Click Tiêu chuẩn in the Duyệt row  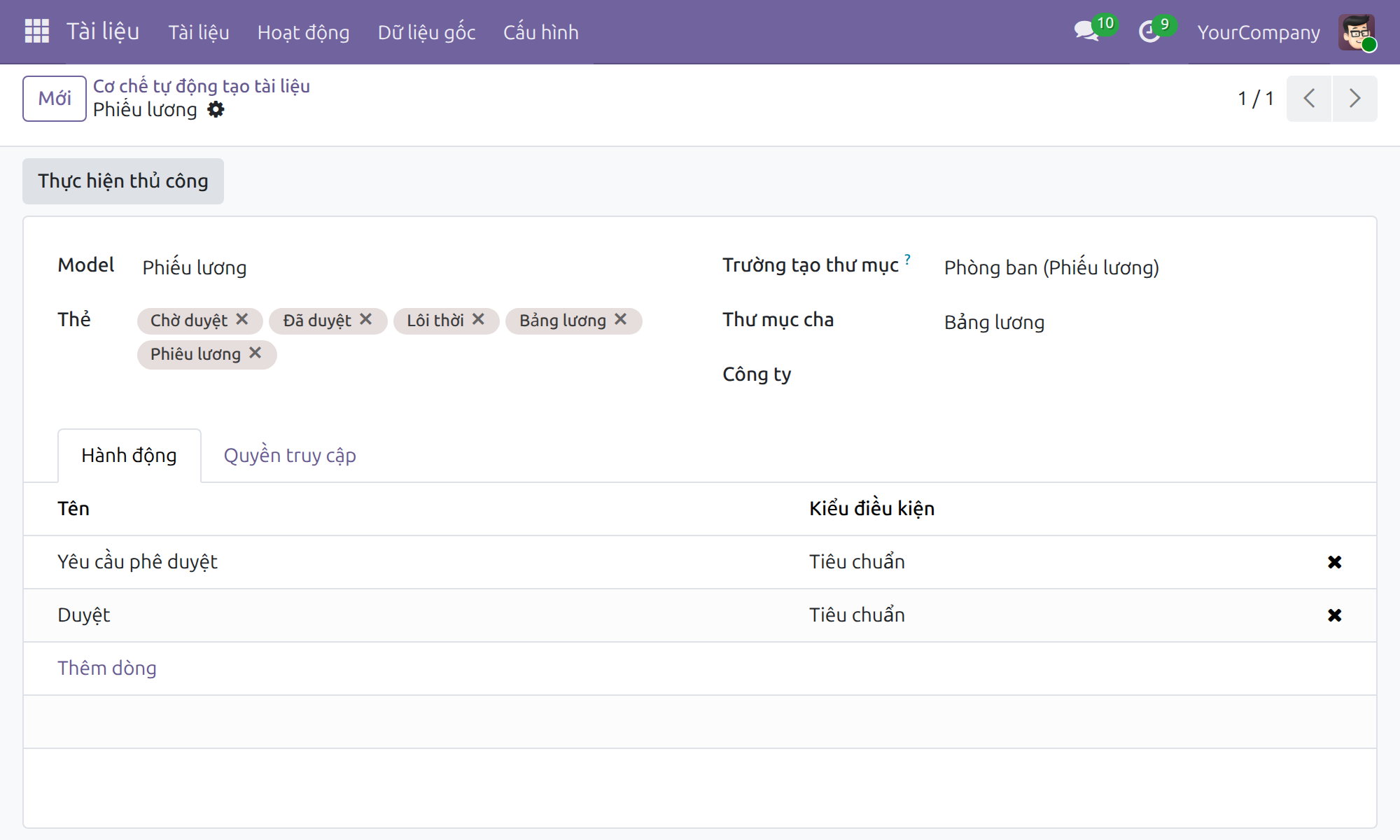[x=857, y=615]
